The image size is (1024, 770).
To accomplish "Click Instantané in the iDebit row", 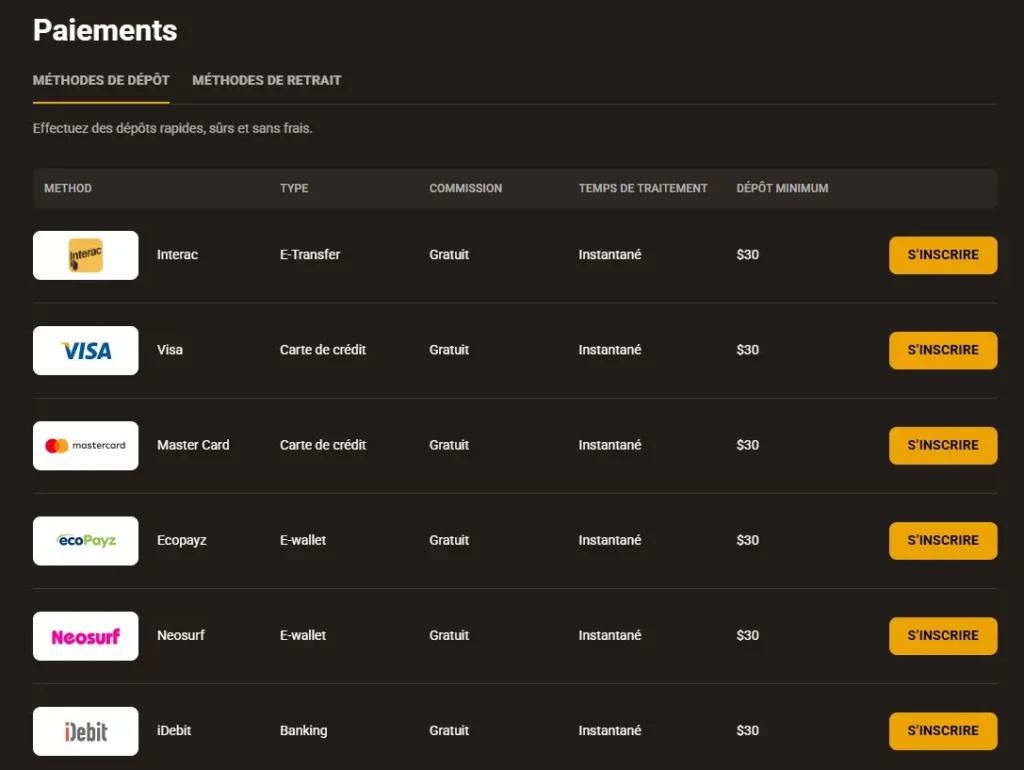I will click(610, 731).
